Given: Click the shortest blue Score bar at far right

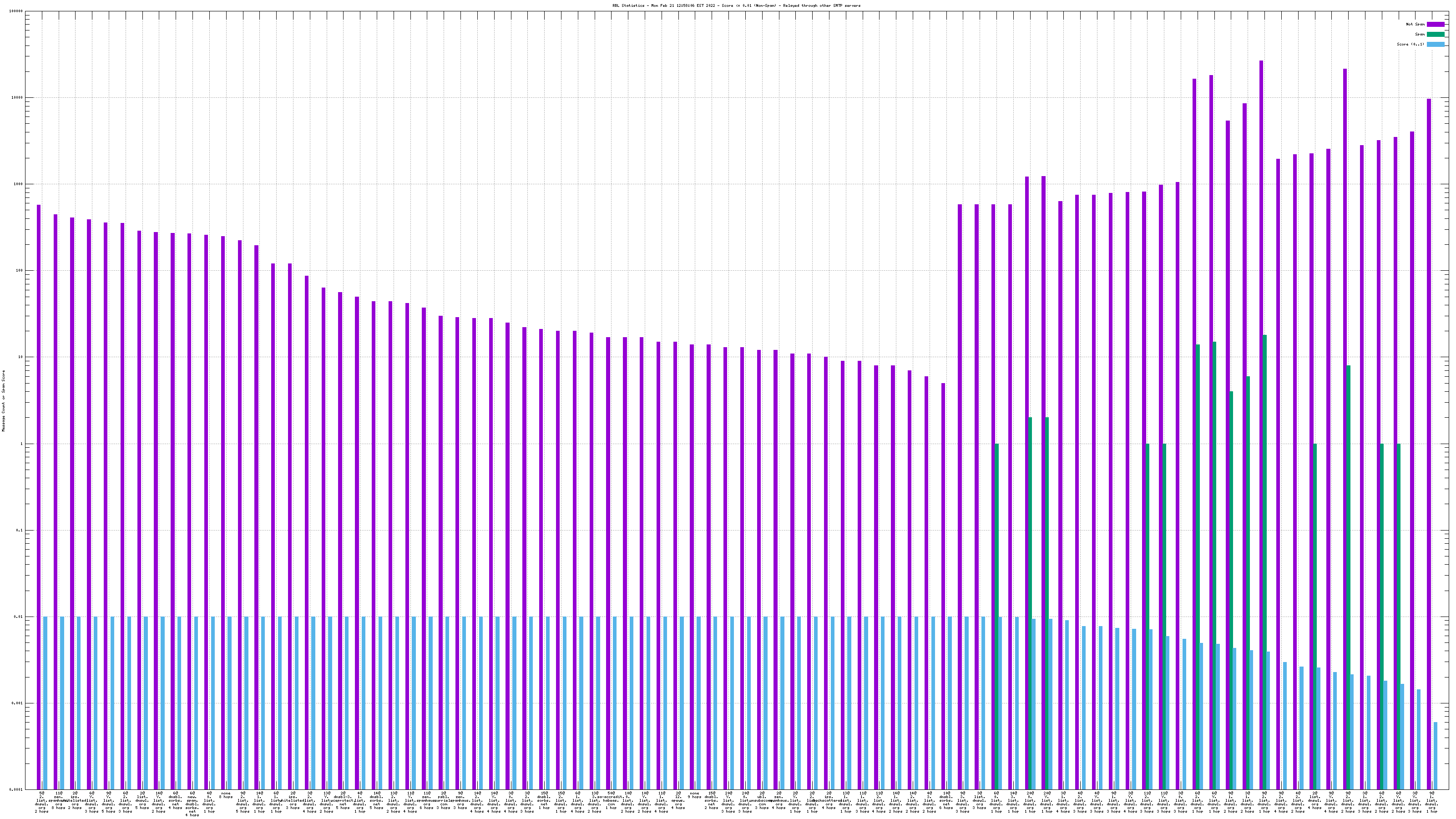Looking at the screenshot, I should point(1435,756).
